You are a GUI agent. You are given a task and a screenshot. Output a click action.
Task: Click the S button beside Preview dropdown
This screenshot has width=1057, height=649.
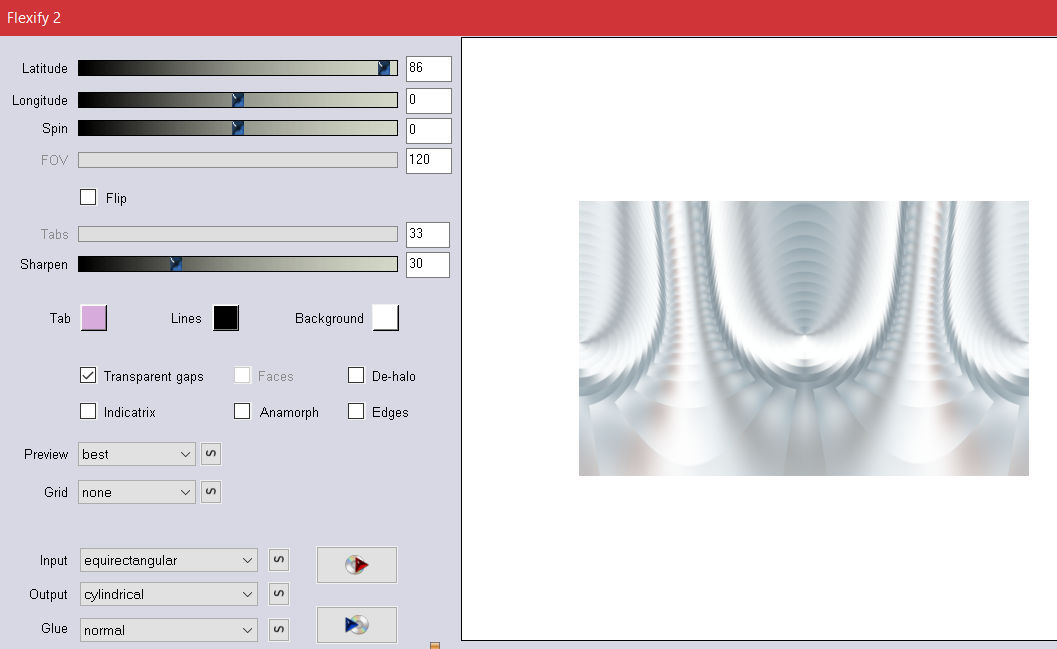click(211, 454)
